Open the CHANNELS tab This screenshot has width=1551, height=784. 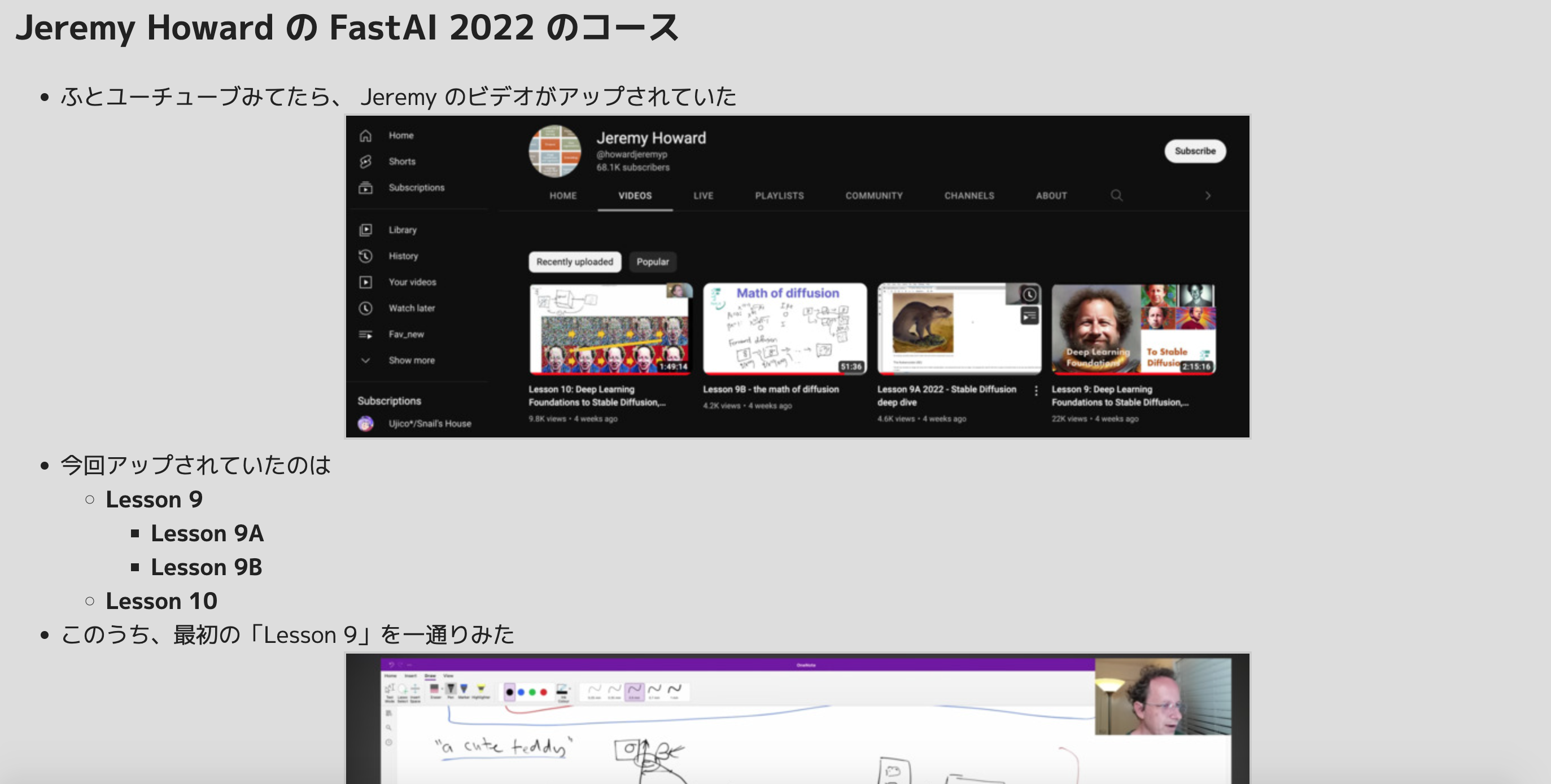pyautogui.click(x=969, y=195)
